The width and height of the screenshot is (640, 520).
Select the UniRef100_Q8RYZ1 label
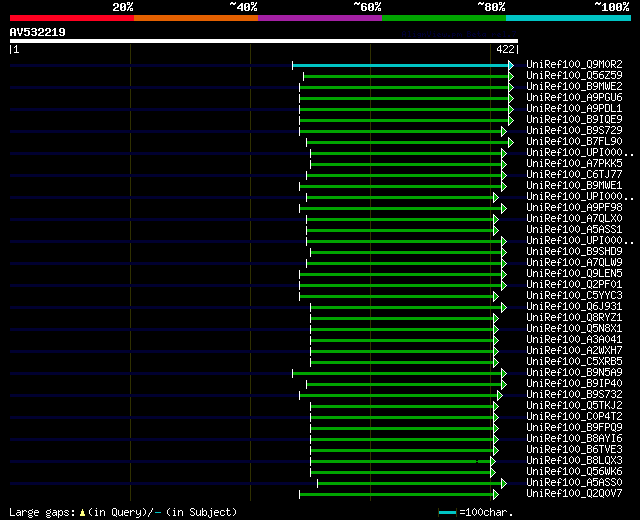tap(574, 318)
